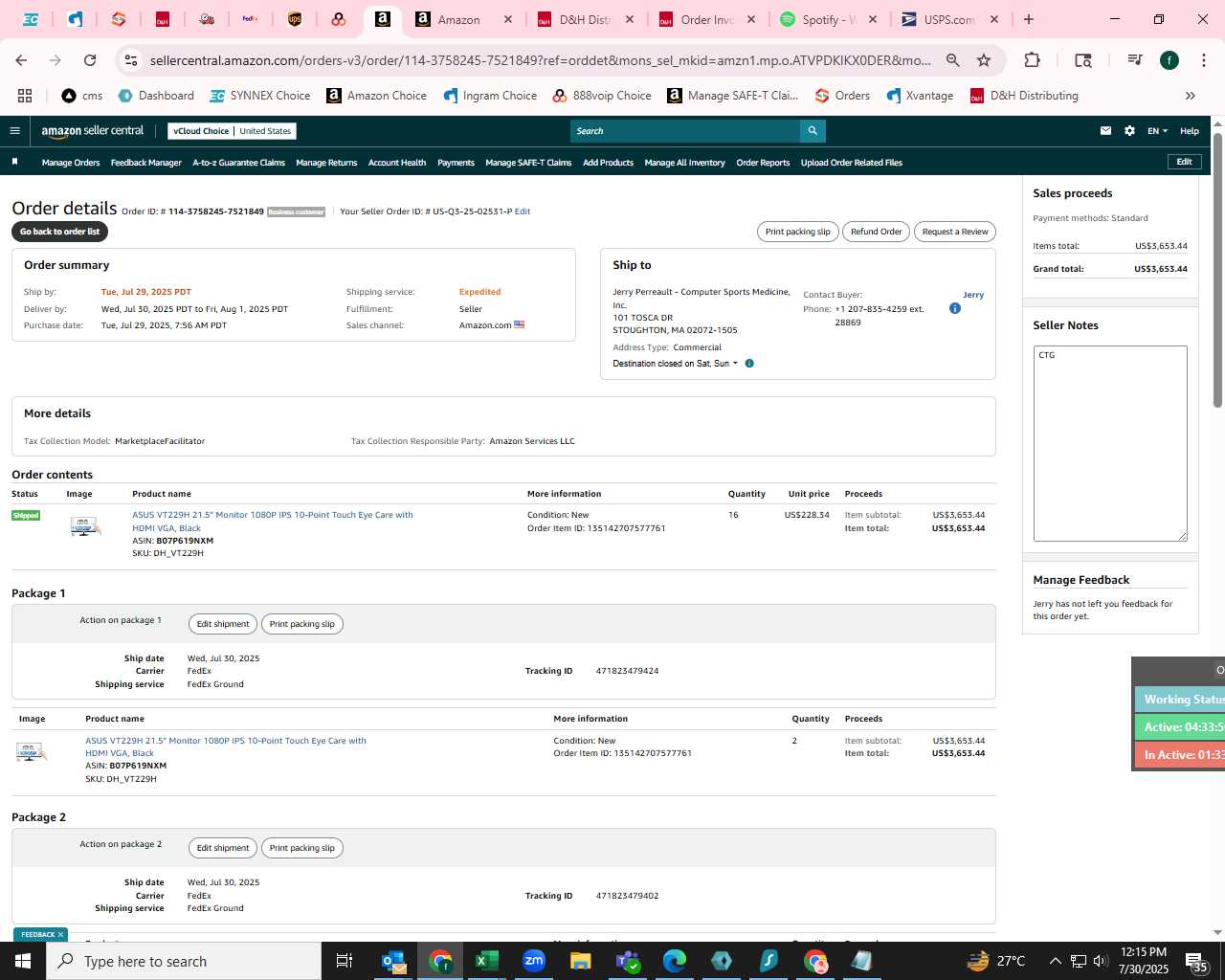Click the zoom magnifier icon in address bar
The width and height of the screenshot is (1225, 980).
[953, 60]
